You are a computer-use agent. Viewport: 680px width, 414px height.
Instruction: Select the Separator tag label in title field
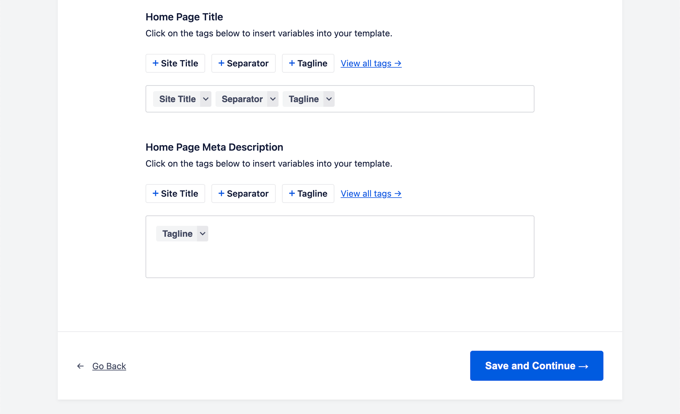pos(241,99)
